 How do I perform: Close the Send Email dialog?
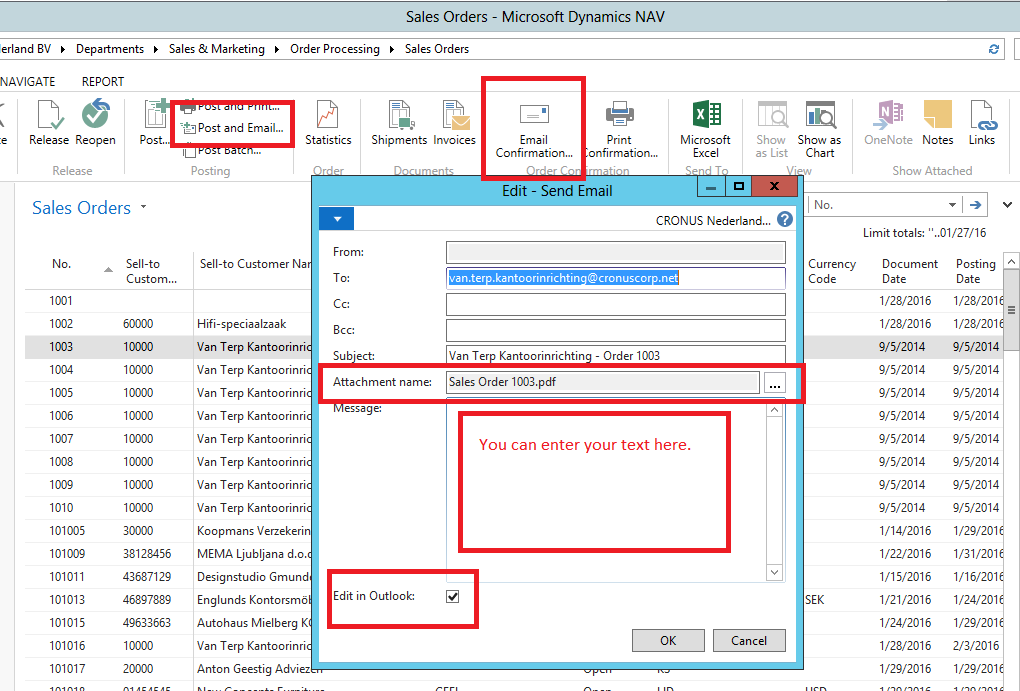pyautogui.click(x=774, y=187)
